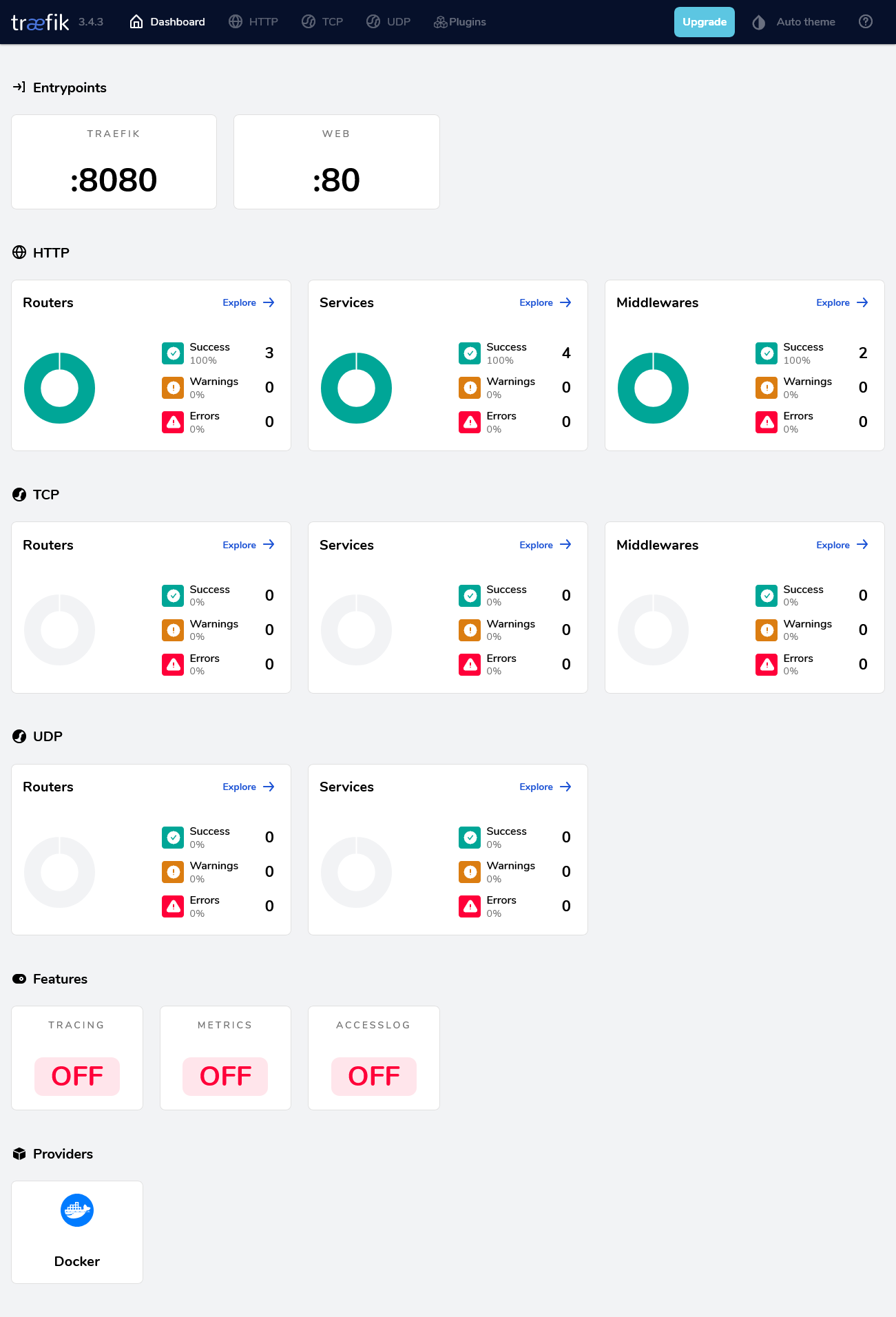Click the Tracing OFF badge
Screen dimensions: 896x1317
click(x=77, y=1076)
